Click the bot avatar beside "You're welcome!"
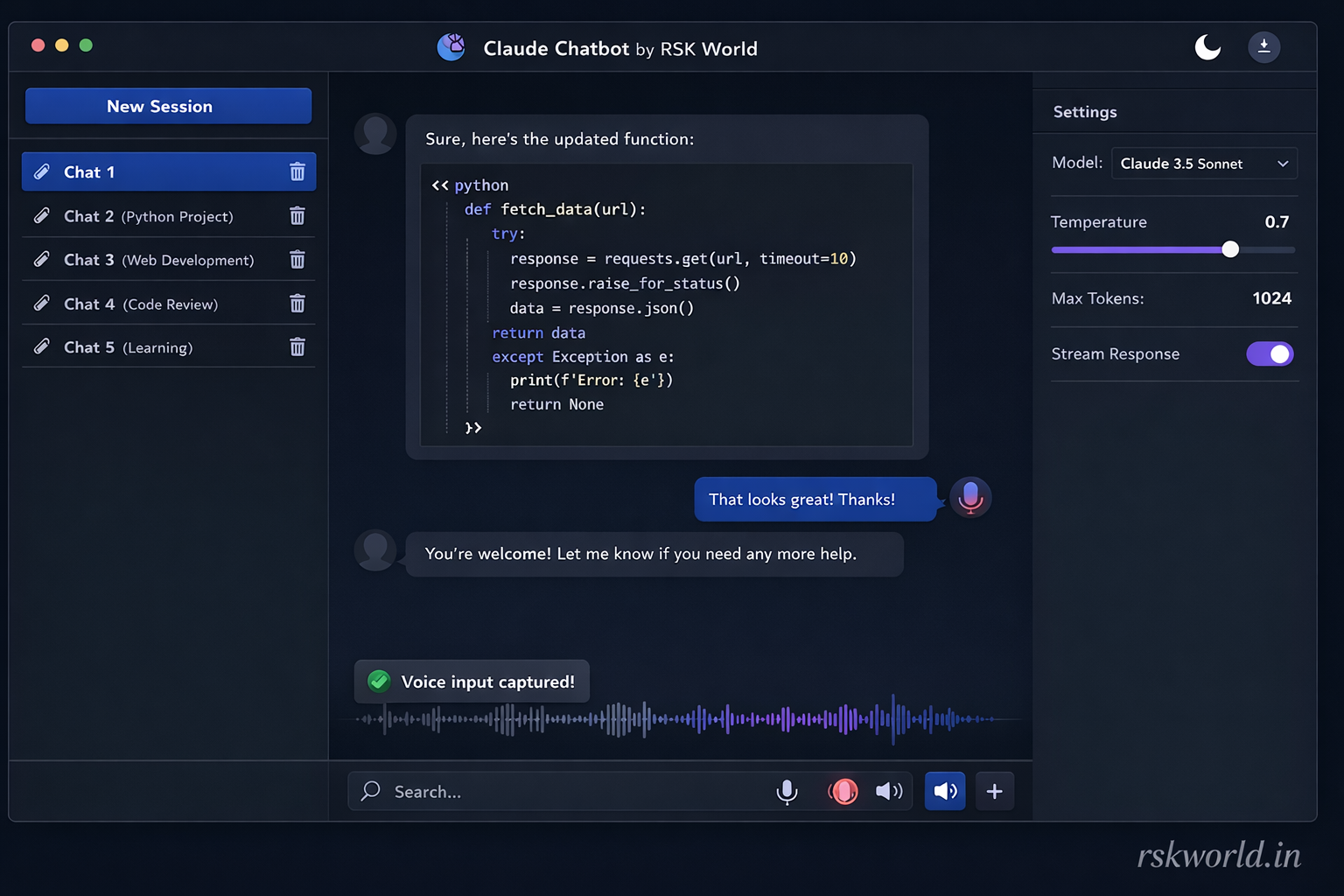1344x896 pixels. coord(375,550)
